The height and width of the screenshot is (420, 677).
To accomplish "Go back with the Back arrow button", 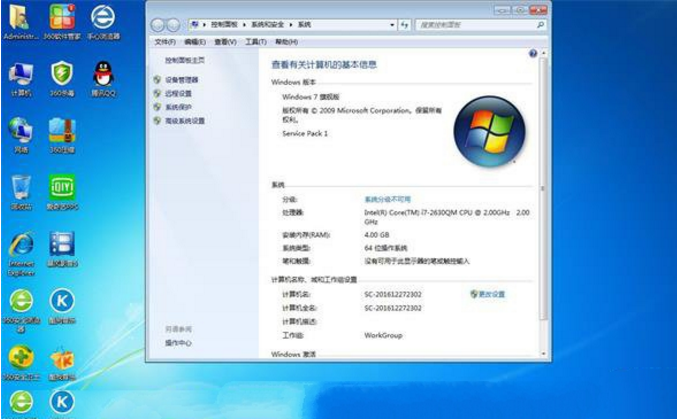I will 158,25.
